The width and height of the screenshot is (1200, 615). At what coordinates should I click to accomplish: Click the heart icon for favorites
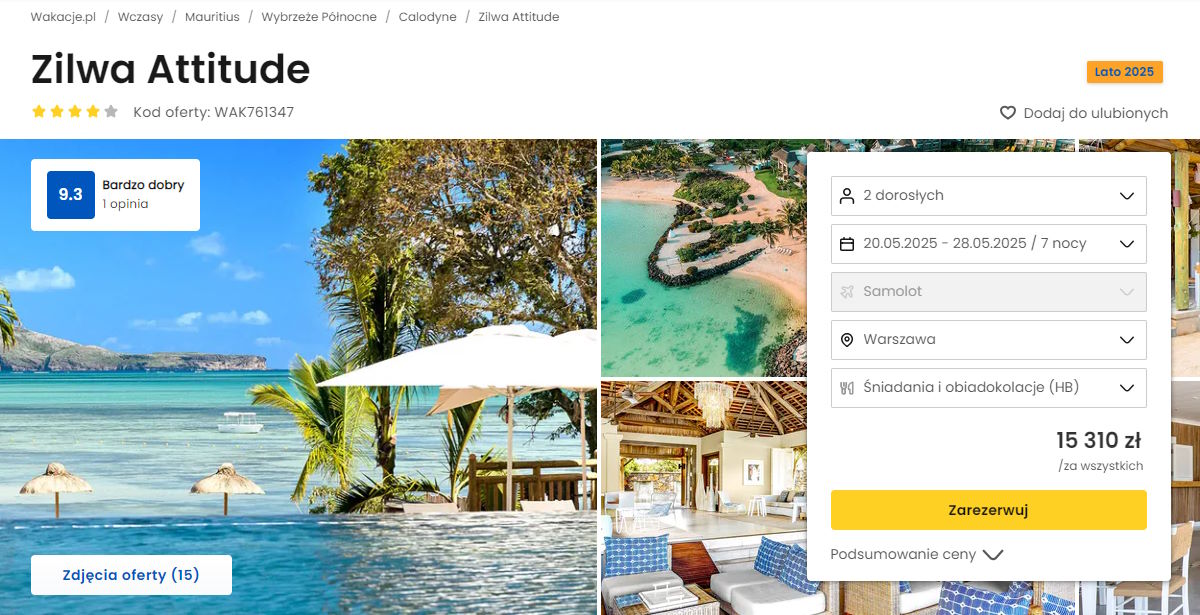[1008, 113]
